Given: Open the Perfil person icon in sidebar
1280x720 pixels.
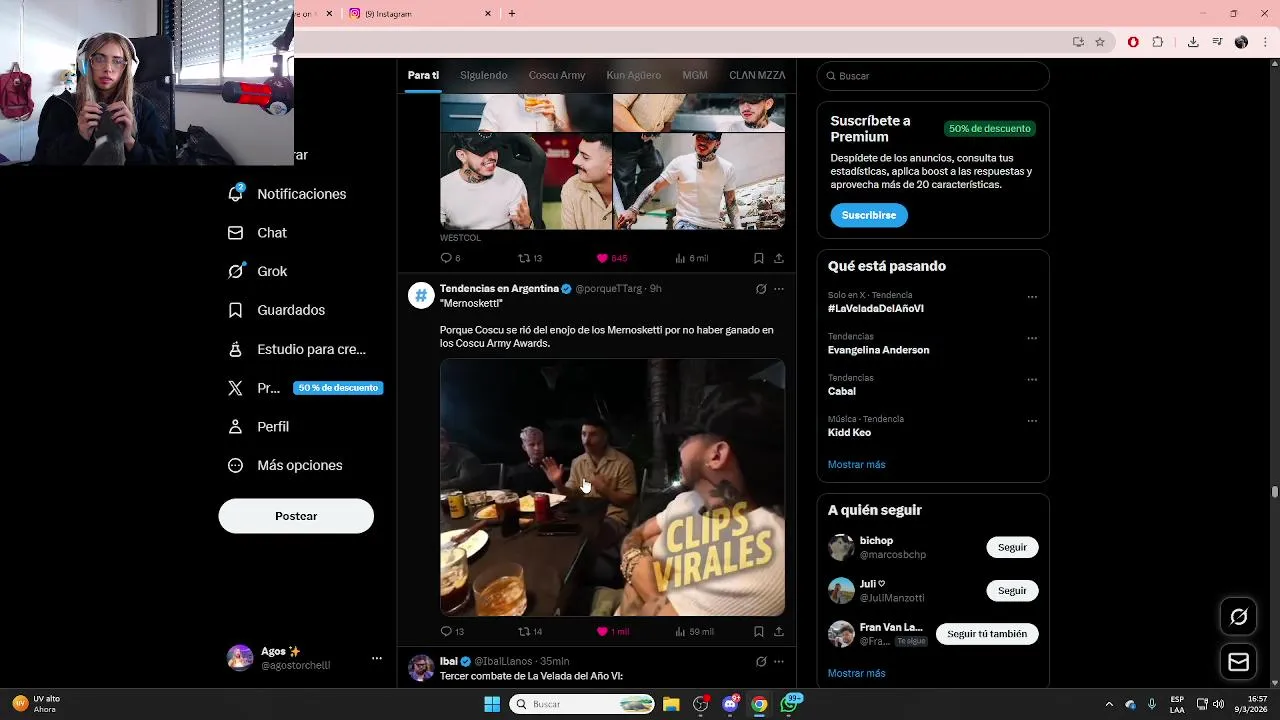Looking at the screenshot, I should tap(235, 426).
